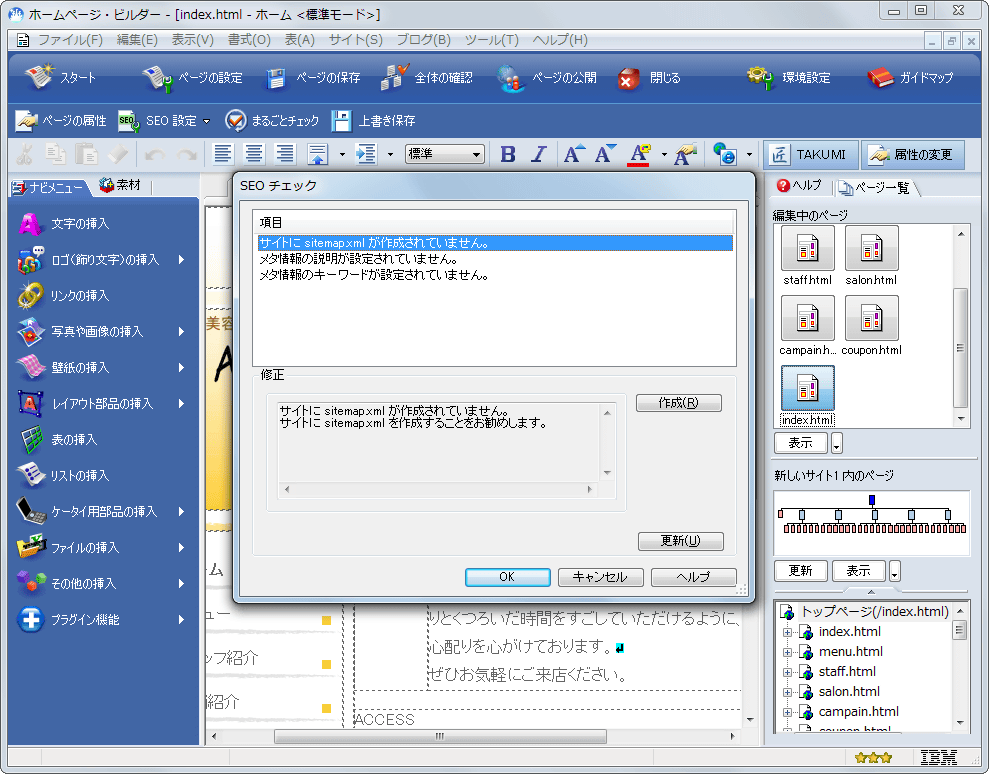The height and width of the screenshot is (774, 989).
Task: Open 環境設定 preferences
Action: click(x=760, y=78)
